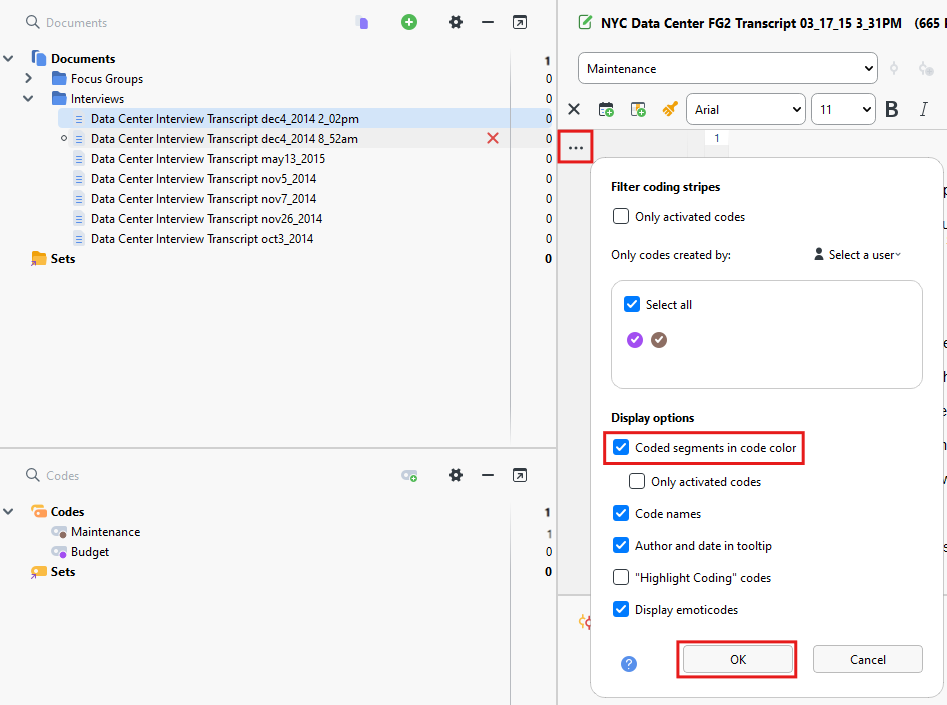Click the search icon in Codes panel
Screen dimensions: 947x705
point(33,475)
